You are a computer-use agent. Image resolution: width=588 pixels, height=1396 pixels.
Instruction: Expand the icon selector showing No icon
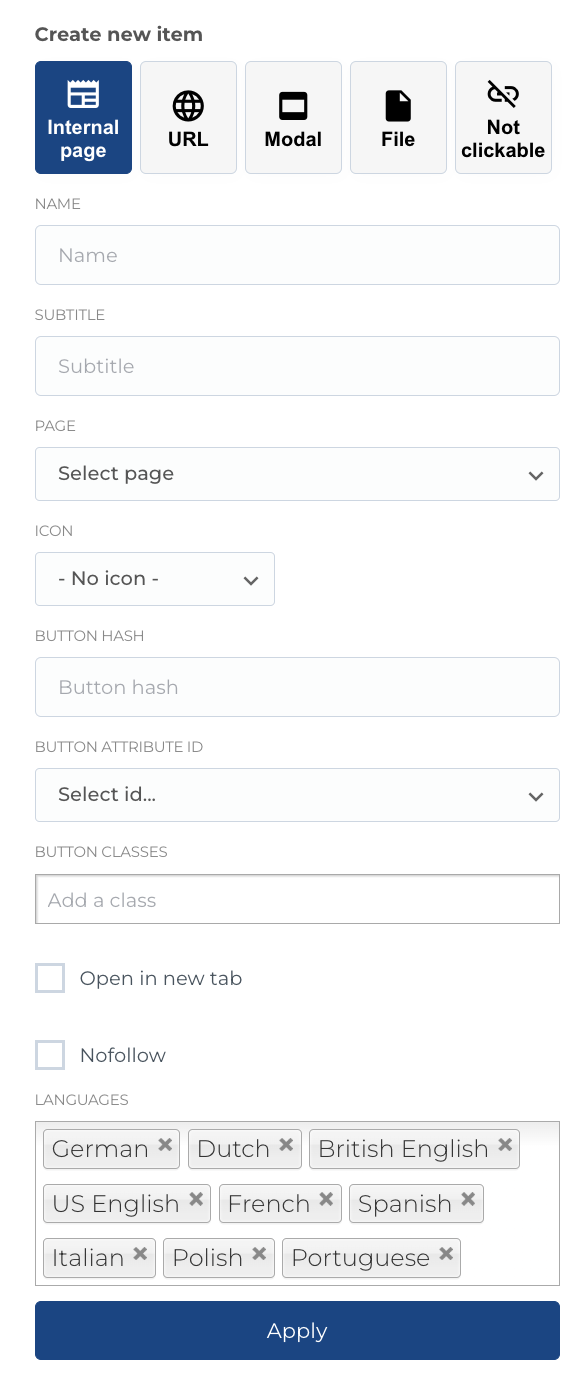coord(155,579)
